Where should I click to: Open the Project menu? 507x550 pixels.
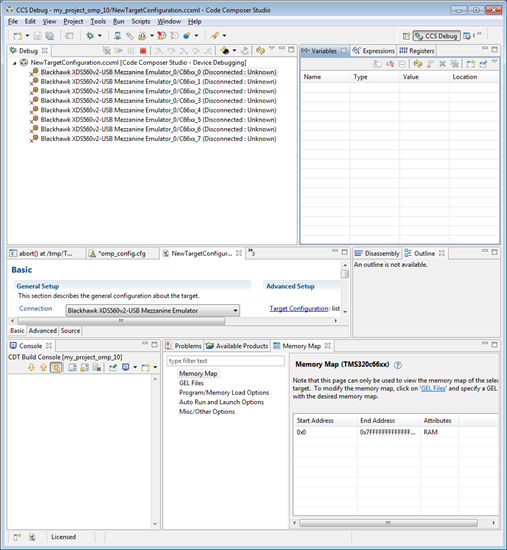click(73, 21)
